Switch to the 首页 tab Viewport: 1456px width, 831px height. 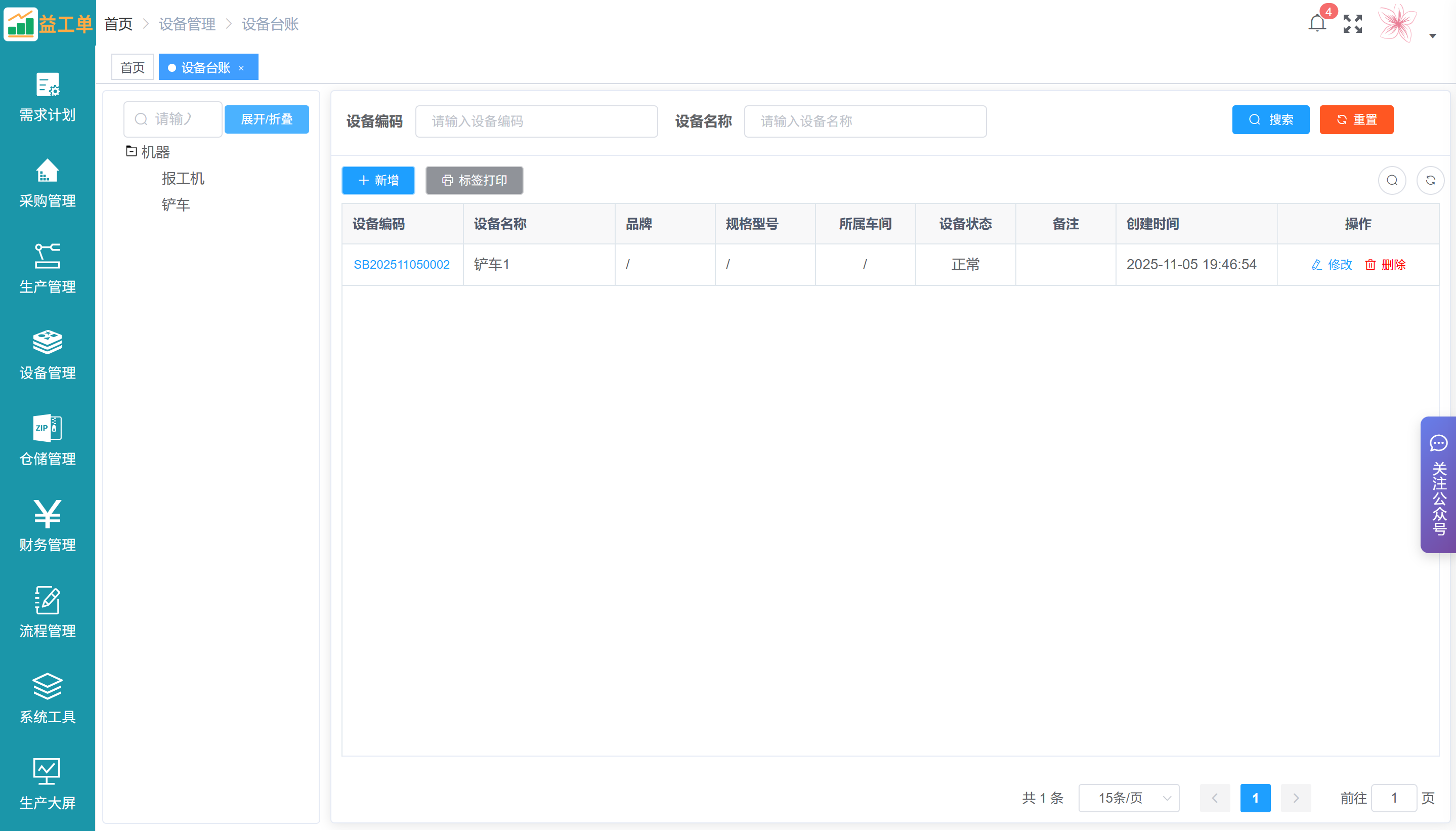pyautogui.click(x=133, y=67)
